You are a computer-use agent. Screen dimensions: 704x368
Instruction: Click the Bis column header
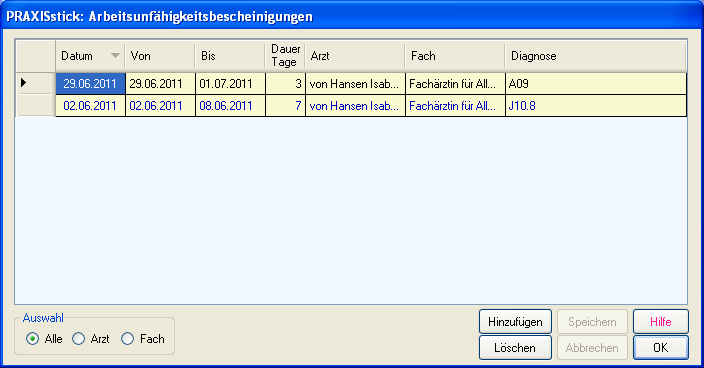coord(230,56)
